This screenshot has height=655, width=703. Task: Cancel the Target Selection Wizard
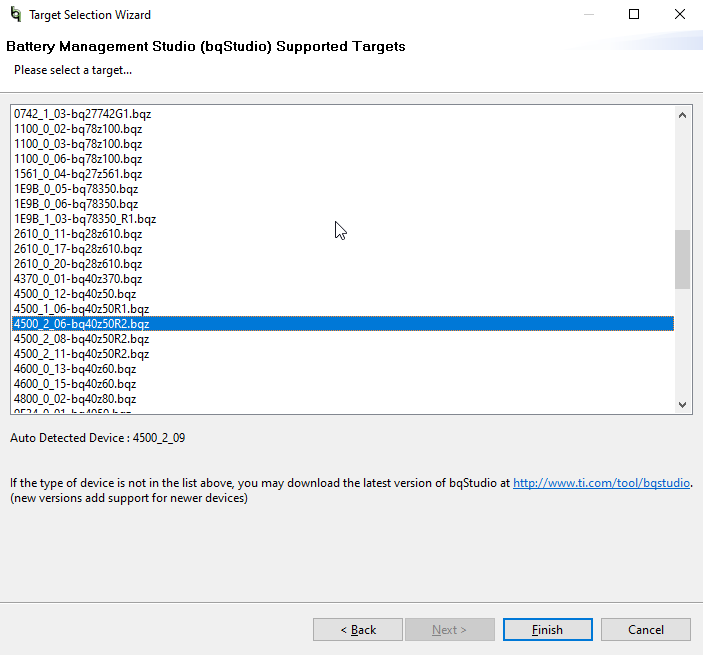click(x=646, y=630)
